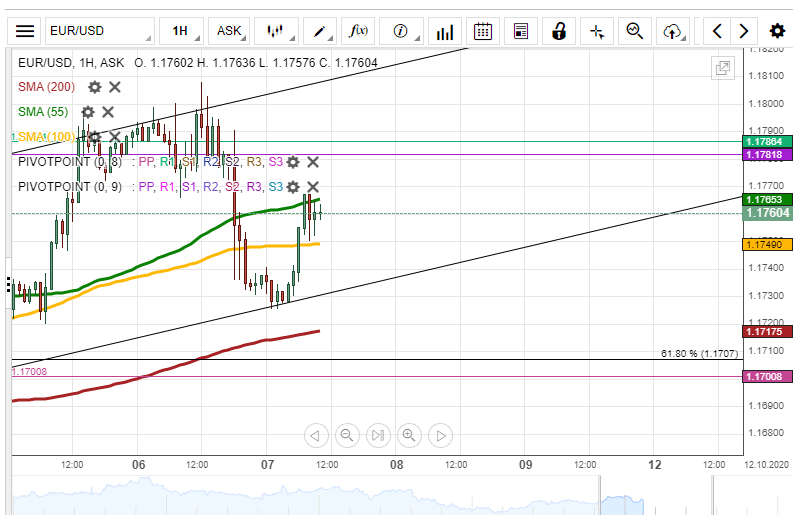800x520 pixels.
Task: Toggle the lock icon
Action: click(559, 31)
